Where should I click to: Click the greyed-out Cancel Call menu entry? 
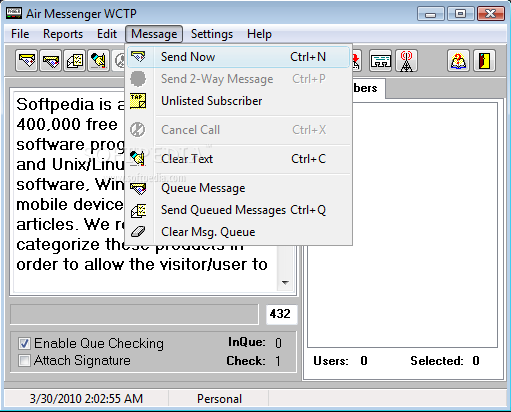[238, 130]
